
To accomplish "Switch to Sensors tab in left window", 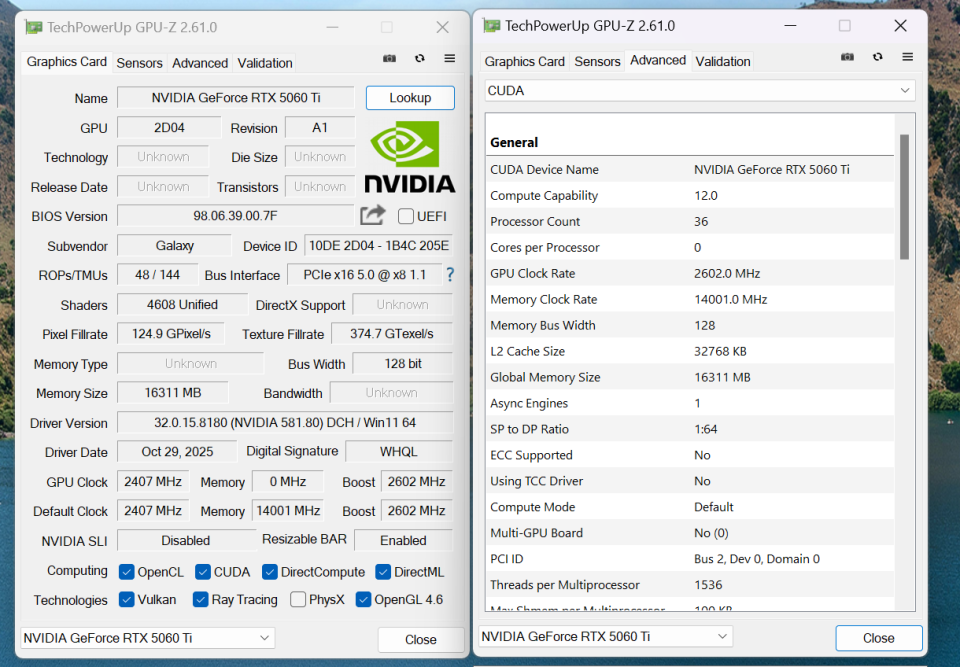I will pyautogui.click(x=139, y=63).
